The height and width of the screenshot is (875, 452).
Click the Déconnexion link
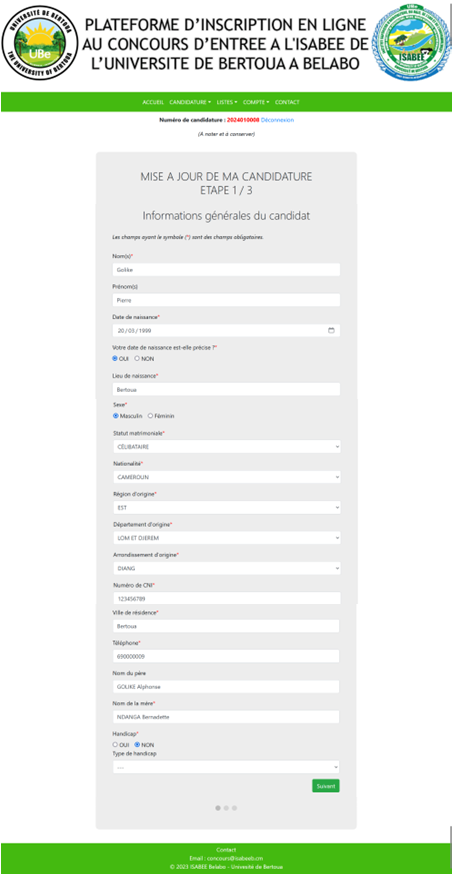277,120
